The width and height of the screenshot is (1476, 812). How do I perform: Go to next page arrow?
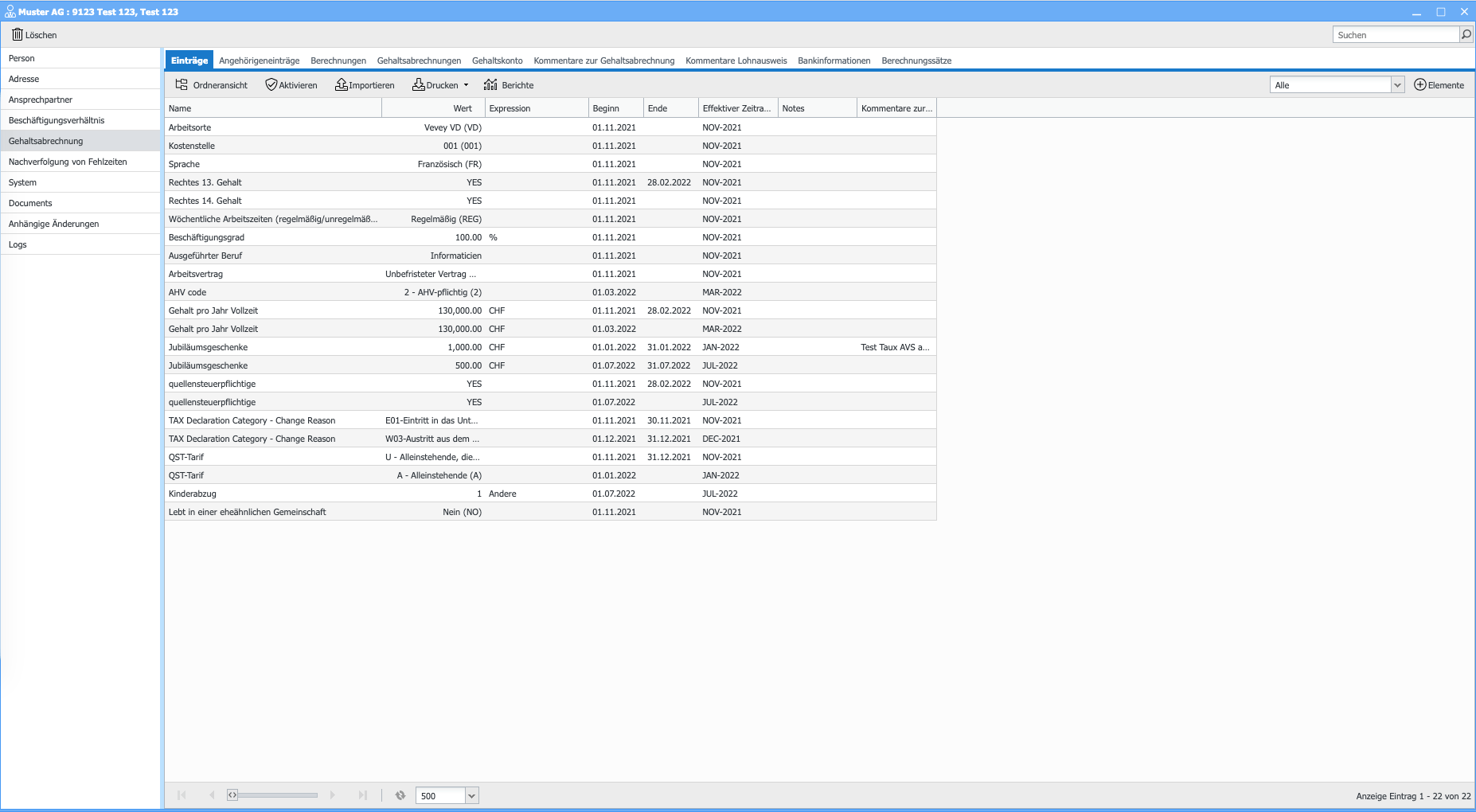coord(332,795)
